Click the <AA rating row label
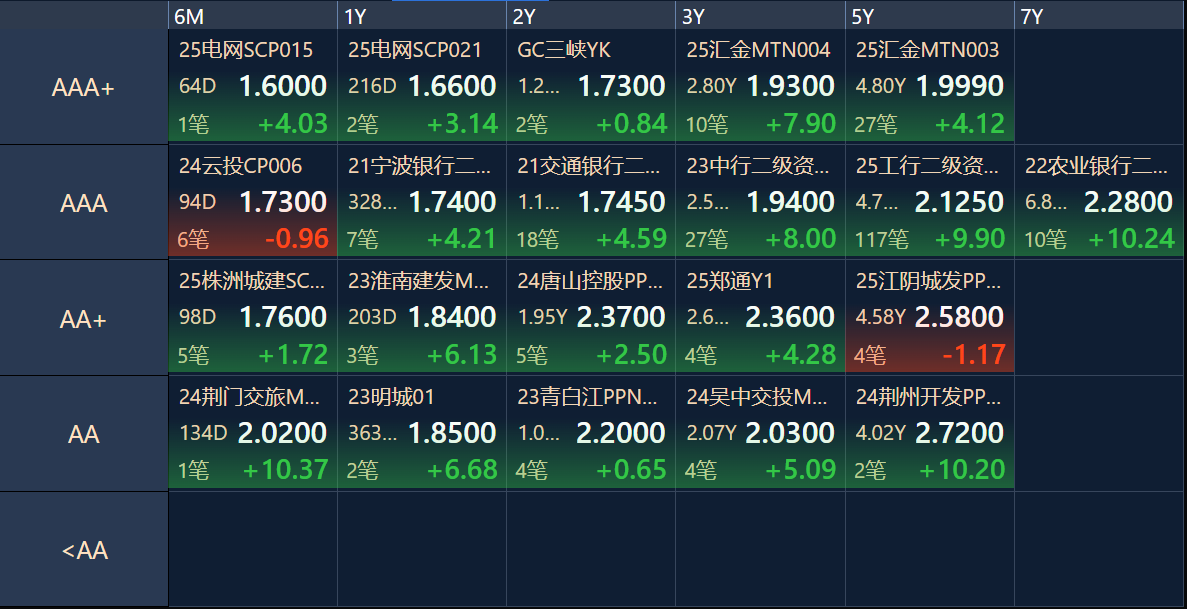The width and height of the screenshot is (1187, 609). click(83, 550)
